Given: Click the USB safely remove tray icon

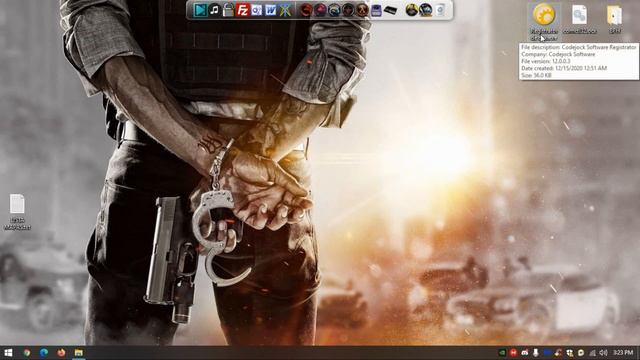Looking at the screenshot, I should (536, 353).
